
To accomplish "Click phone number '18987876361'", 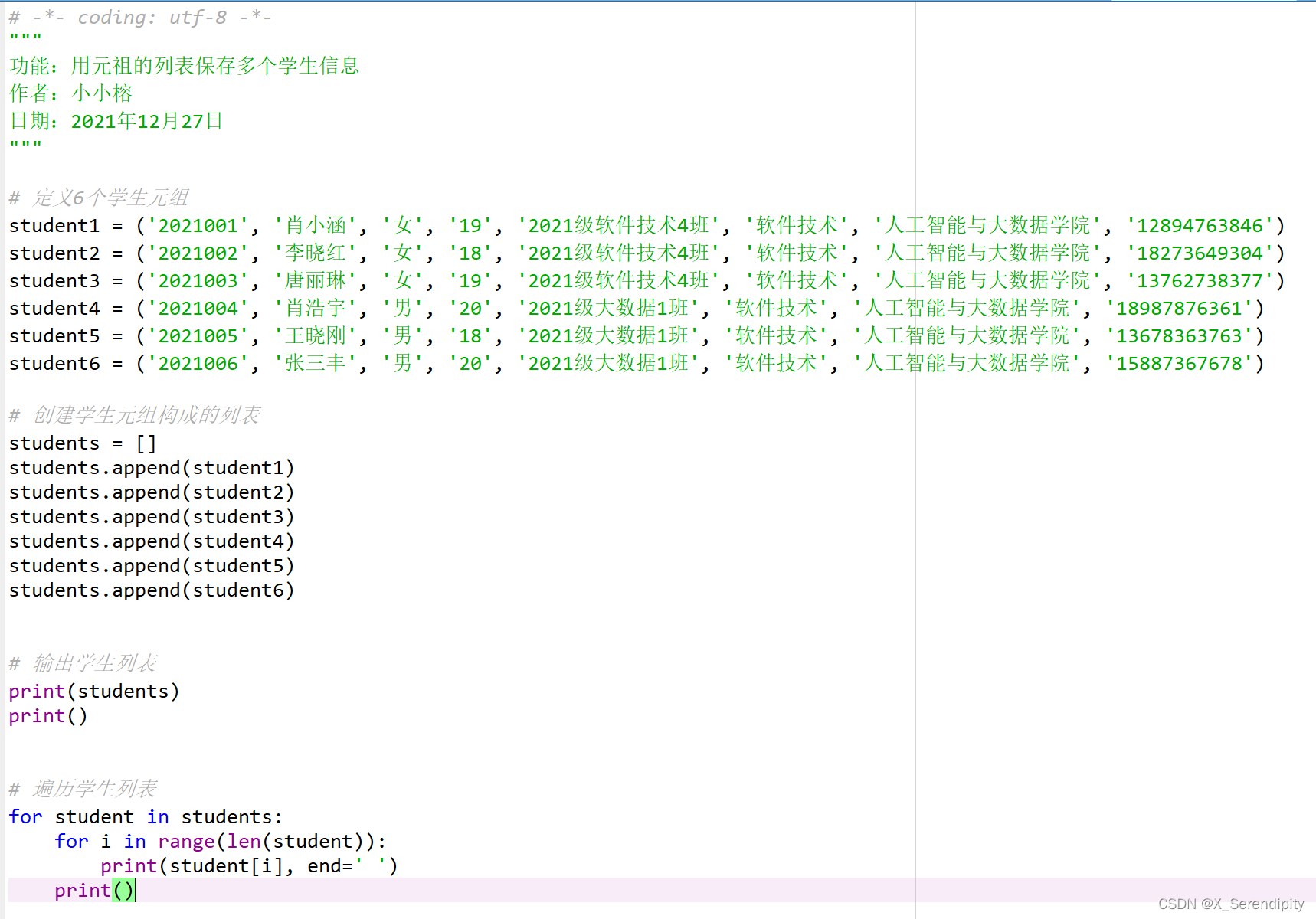I will [x=1179, y=308].
